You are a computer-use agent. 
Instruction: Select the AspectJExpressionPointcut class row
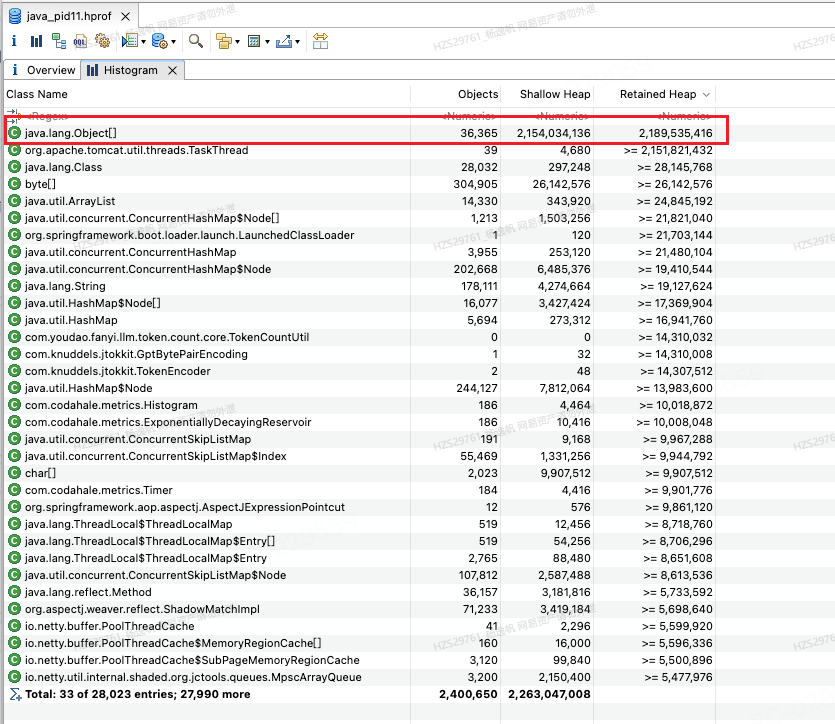pyautogui.click(x=359, y=507)
